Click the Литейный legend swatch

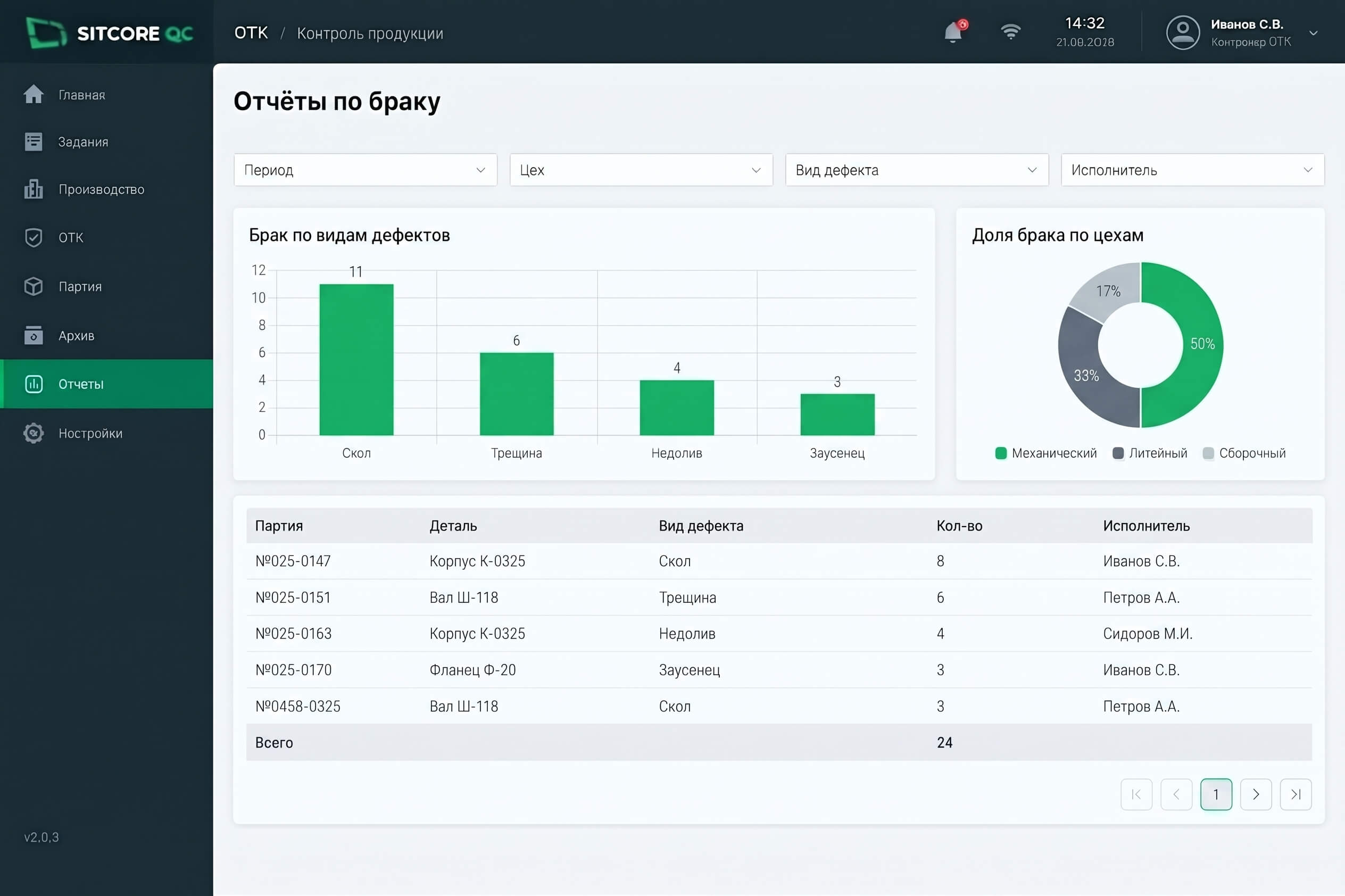tap(1118, 453)
